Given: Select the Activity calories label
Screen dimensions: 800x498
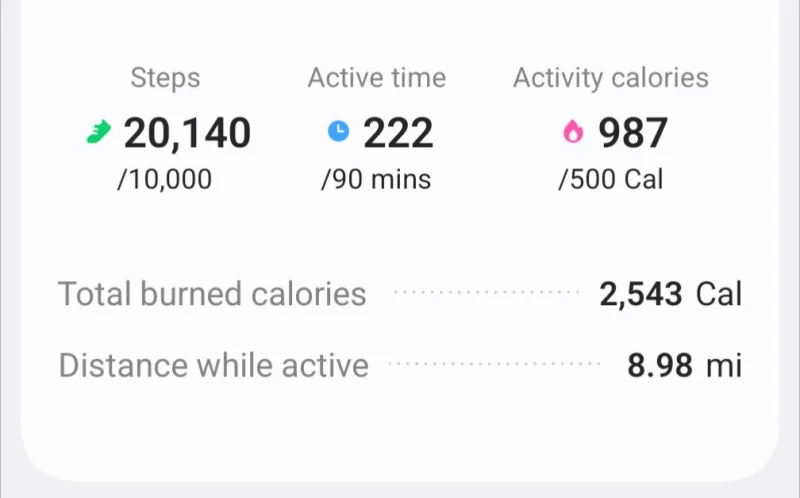Looking at the screenshot, I should click(611, 79).
